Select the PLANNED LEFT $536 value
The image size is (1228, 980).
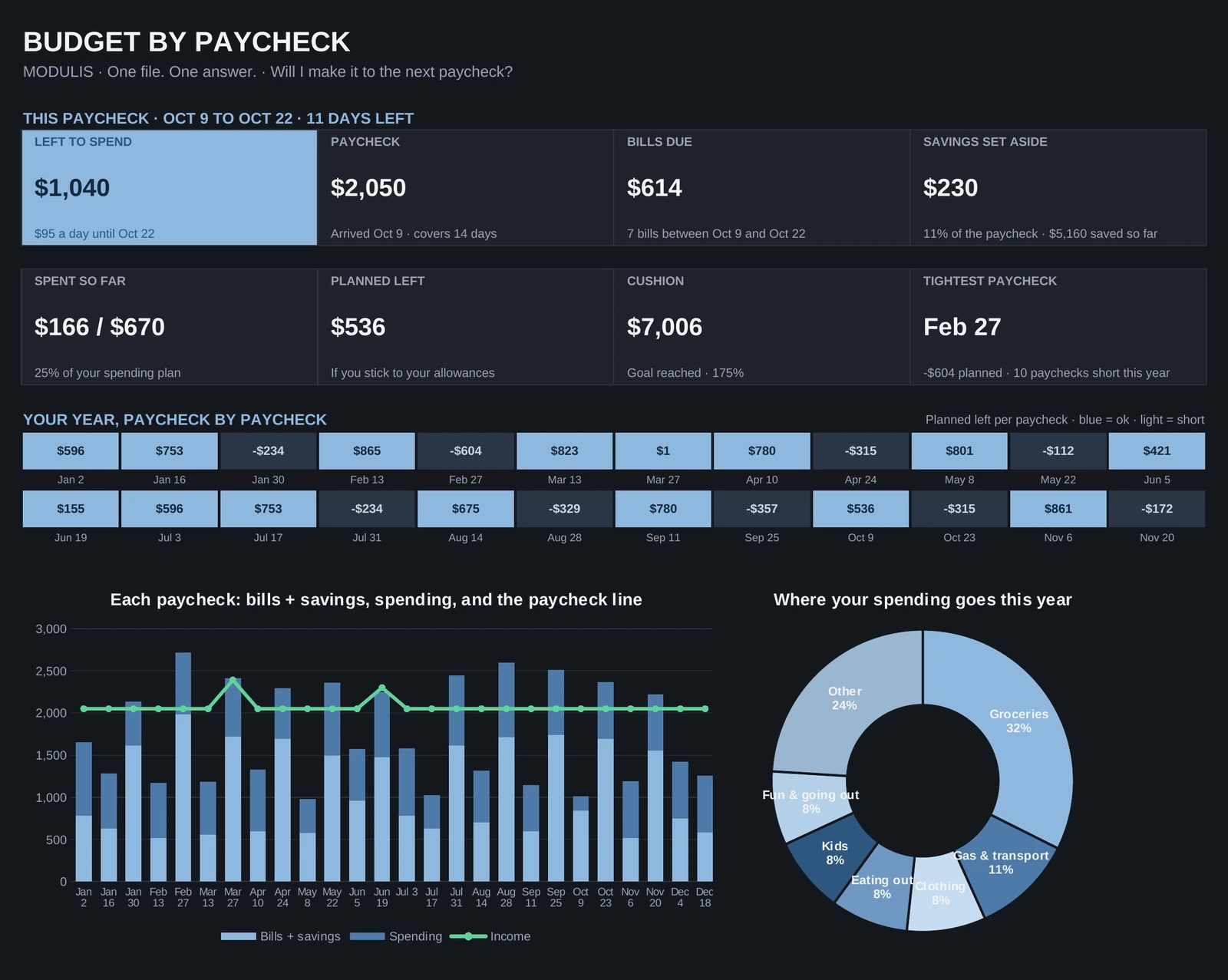pyautogui.click(x=358, y=327)
